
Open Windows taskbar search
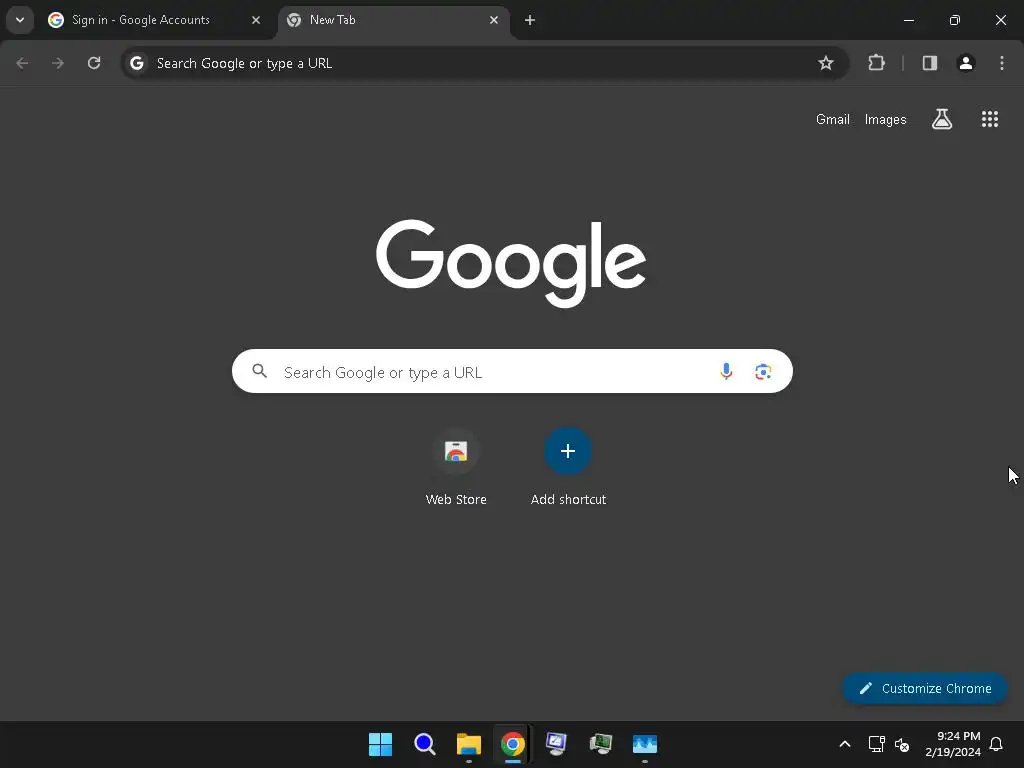(424, 744)
